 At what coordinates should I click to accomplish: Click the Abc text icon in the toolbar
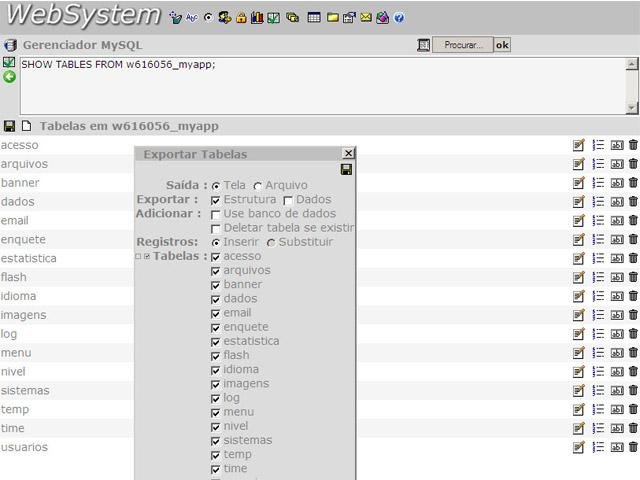pos(191,18)
